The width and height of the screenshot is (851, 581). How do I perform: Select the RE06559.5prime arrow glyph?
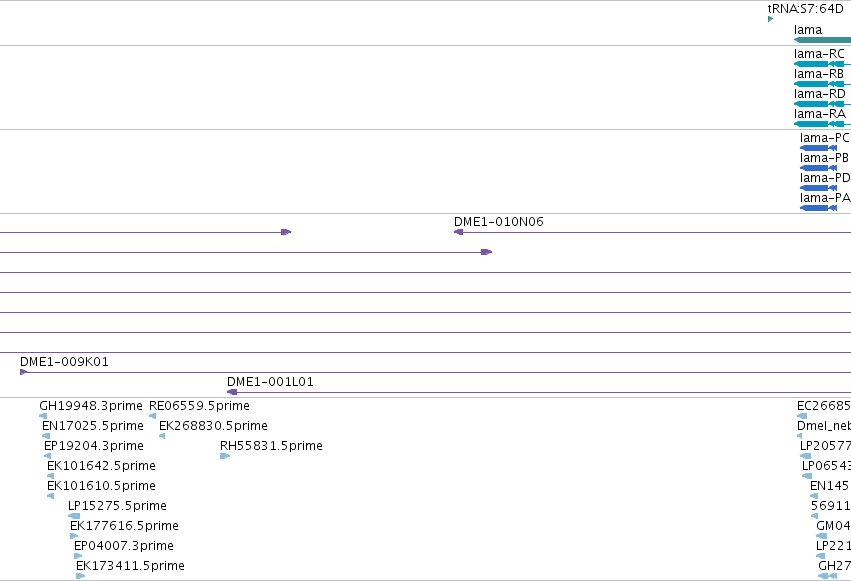(x=153, y=416)
